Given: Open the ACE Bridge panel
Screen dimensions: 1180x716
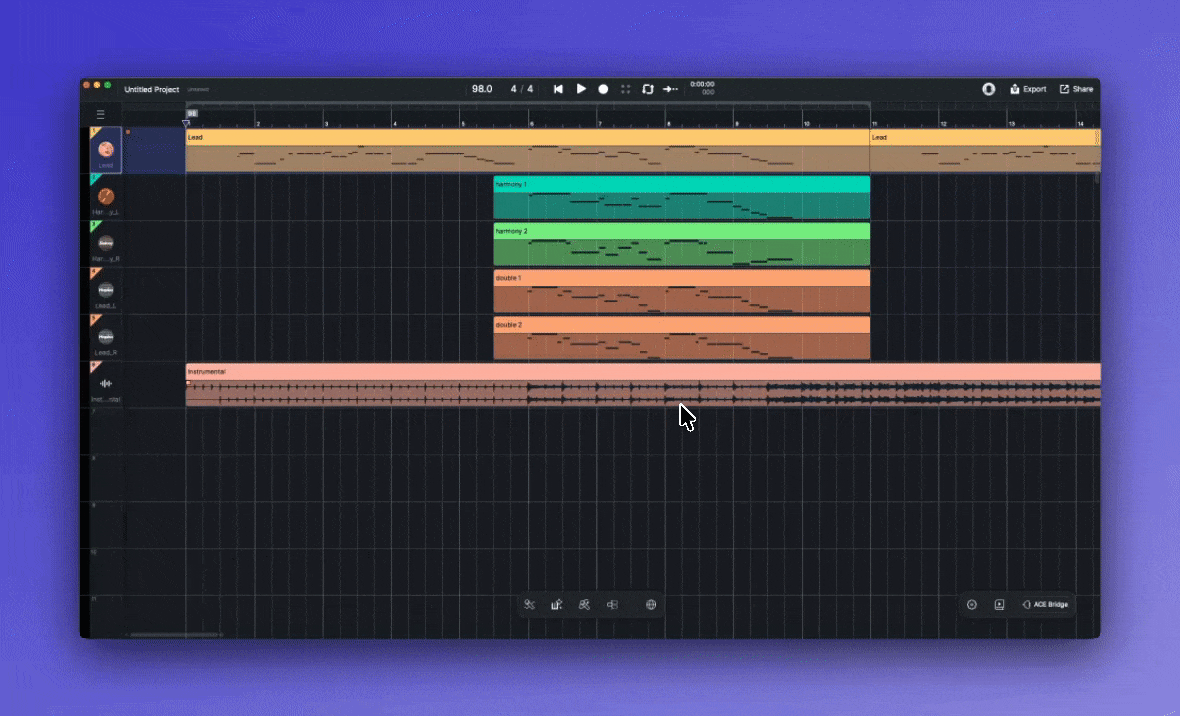Looking at the screenshot, I should (x=1045, y=604).
